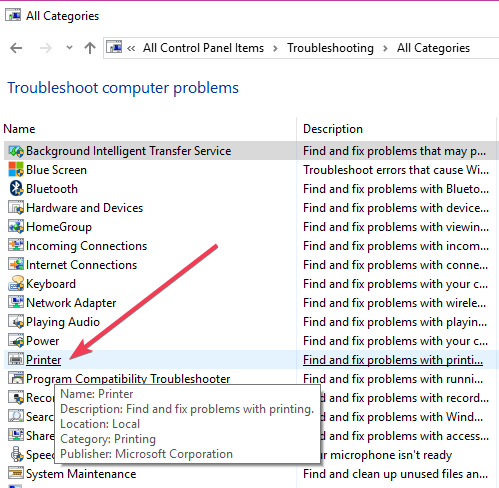Click the Power troubleshooter icon
Image resolution: width=499 pixels, height=488 pixels.
point(16,341)
